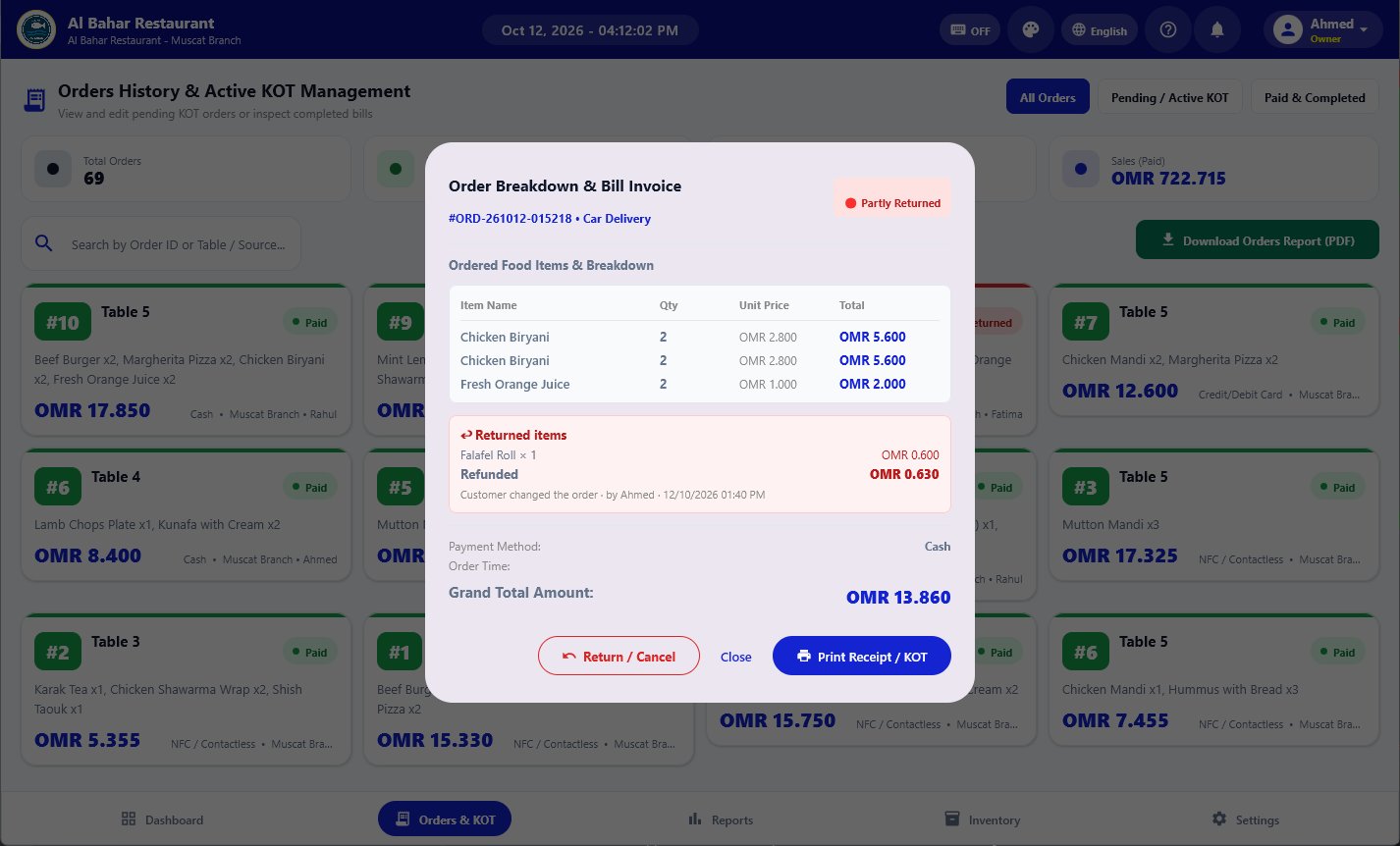Switch to Pending / Active KOT tab

(x=1169, y=97)
